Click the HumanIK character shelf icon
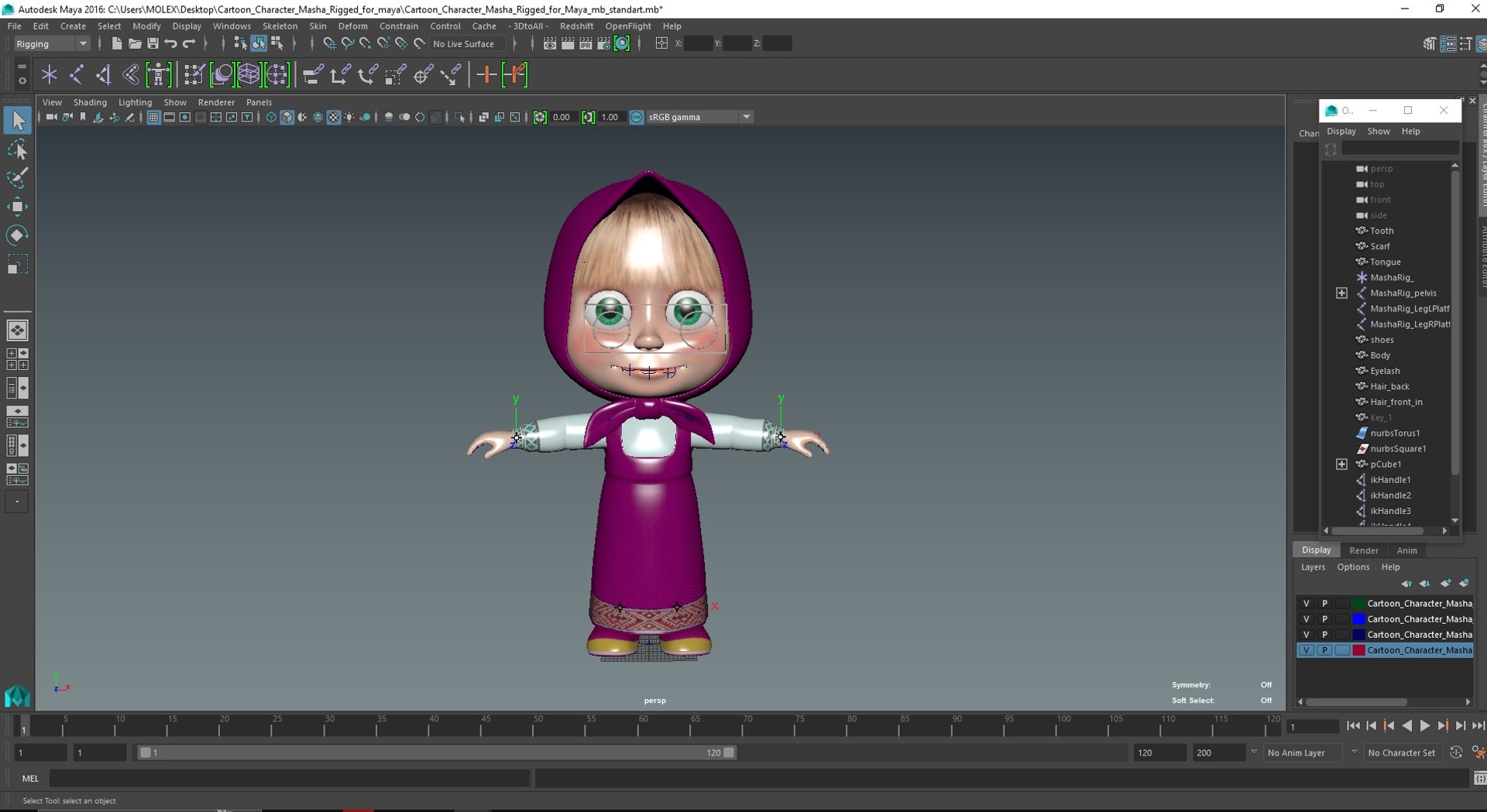1487x812 pixels. pyautogui.click(x=159, y=74)
